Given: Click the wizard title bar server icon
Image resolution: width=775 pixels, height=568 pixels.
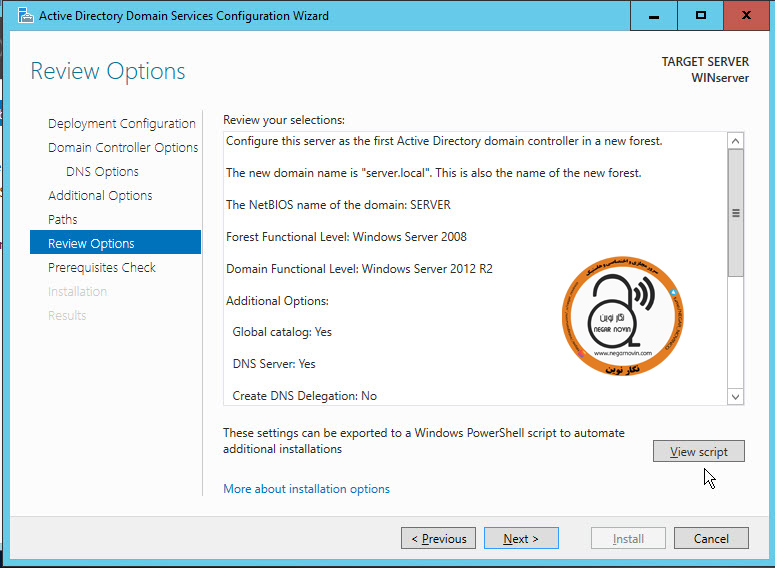Looking at the screenshot, I should coord(25,15).
